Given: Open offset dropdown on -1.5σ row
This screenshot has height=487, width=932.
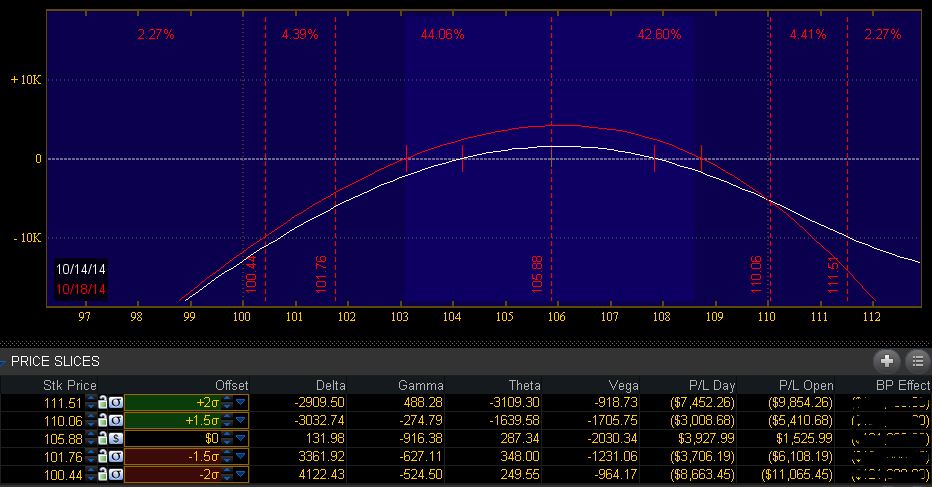Looking at the screenshot, I should coord(241,456).
